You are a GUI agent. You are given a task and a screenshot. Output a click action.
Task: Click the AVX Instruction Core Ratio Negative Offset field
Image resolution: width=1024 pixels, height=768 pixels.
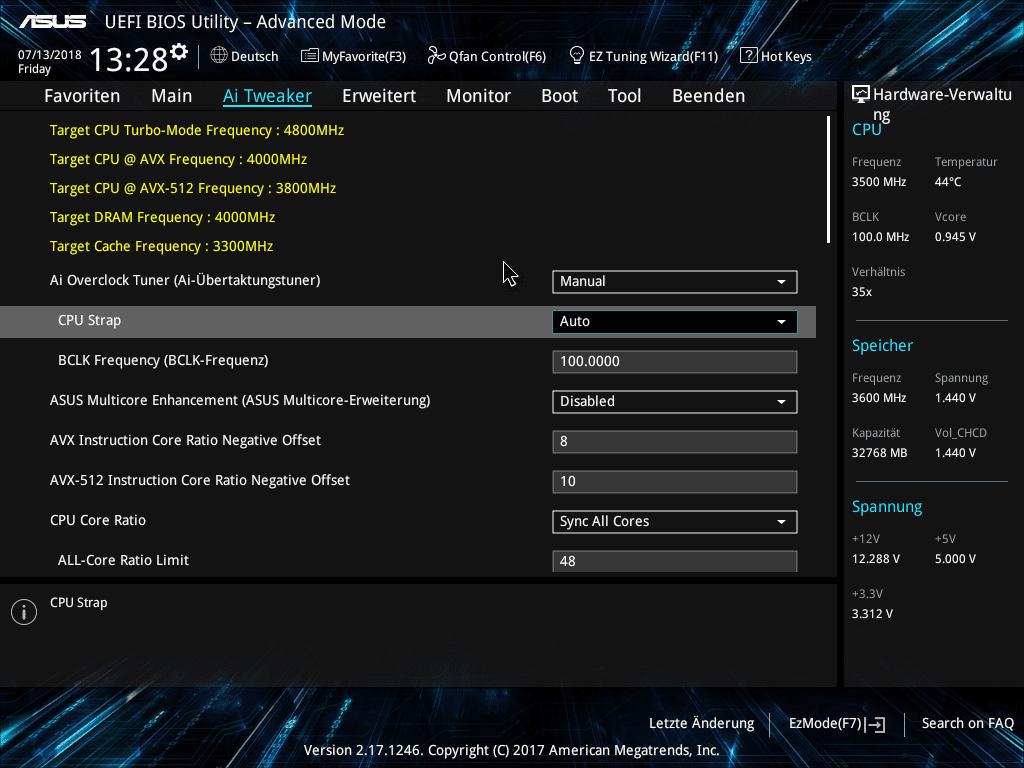[x=675, y=441]
